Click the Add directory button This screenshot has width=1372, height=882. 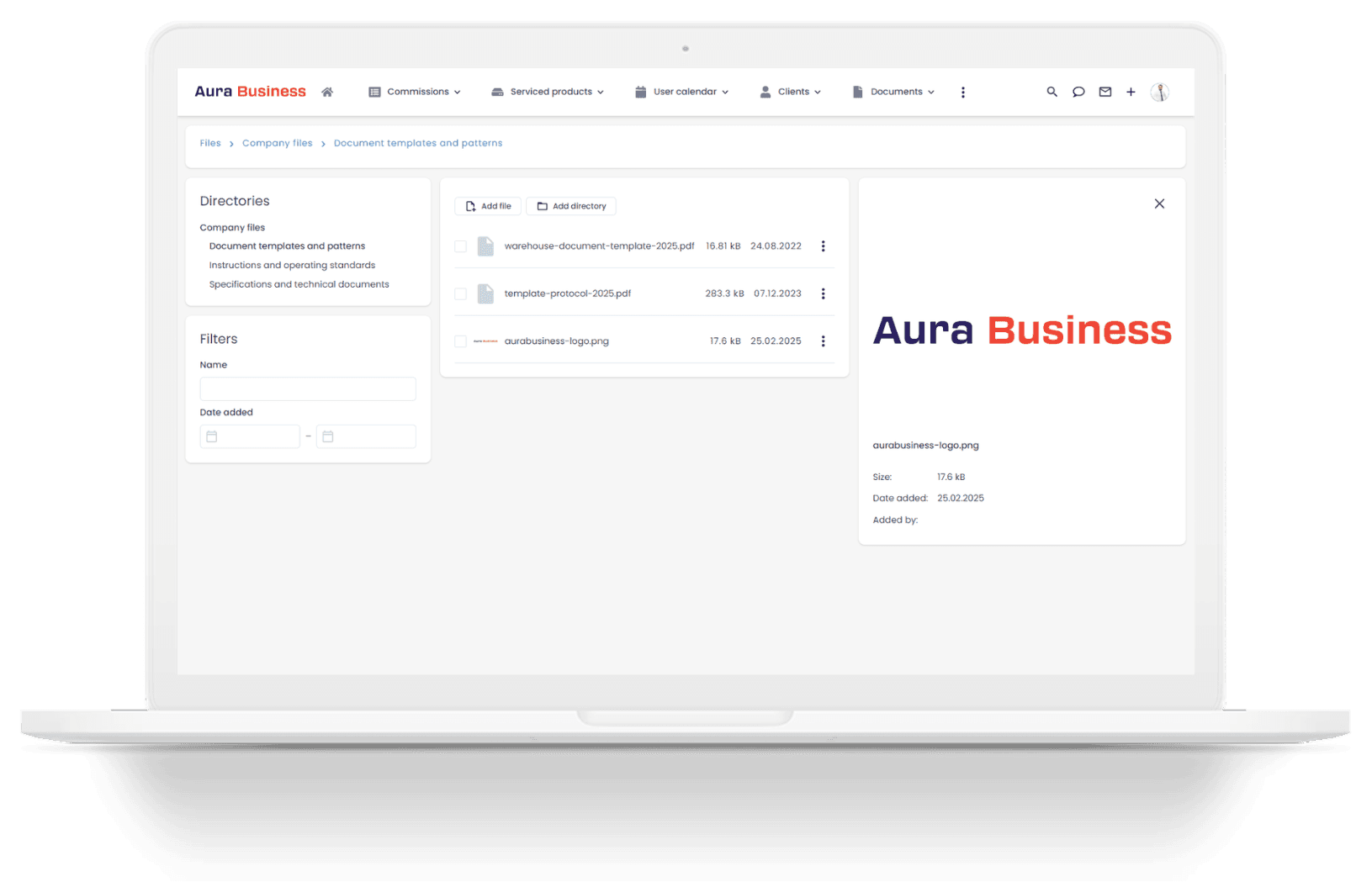click(570, 206)
